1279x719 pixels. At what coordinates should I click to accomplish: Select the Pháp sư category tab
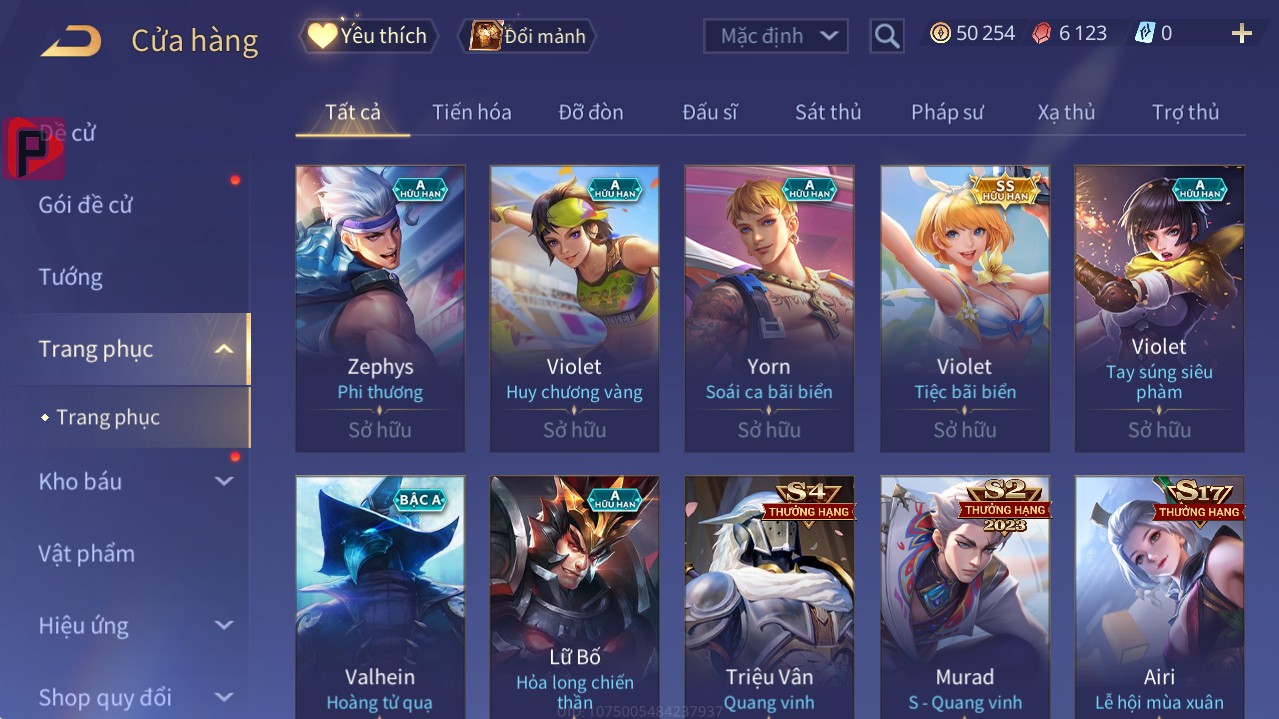[x=947, y=112]
